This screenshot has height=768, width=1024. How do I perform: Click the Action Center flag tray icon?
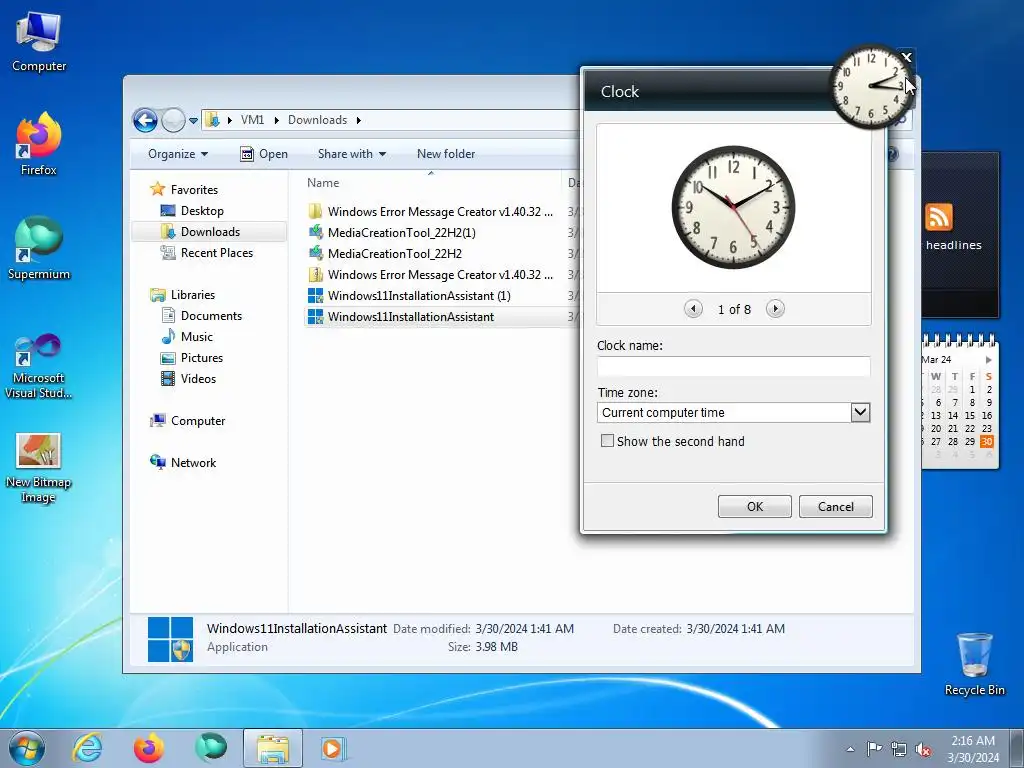(874, 748)
